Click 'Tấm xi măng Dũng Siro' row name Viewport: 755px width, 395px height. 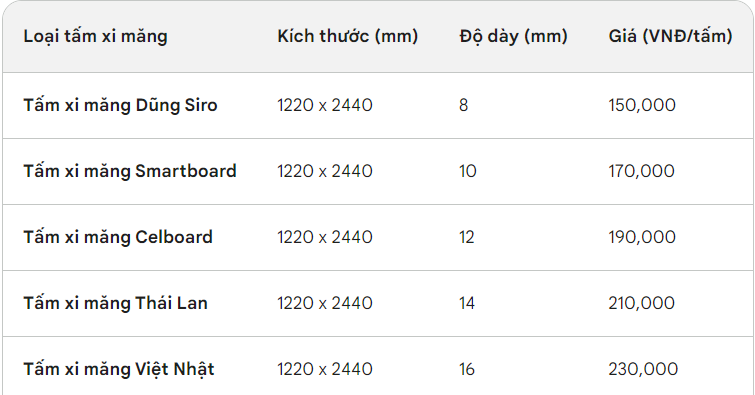point(120,105)
